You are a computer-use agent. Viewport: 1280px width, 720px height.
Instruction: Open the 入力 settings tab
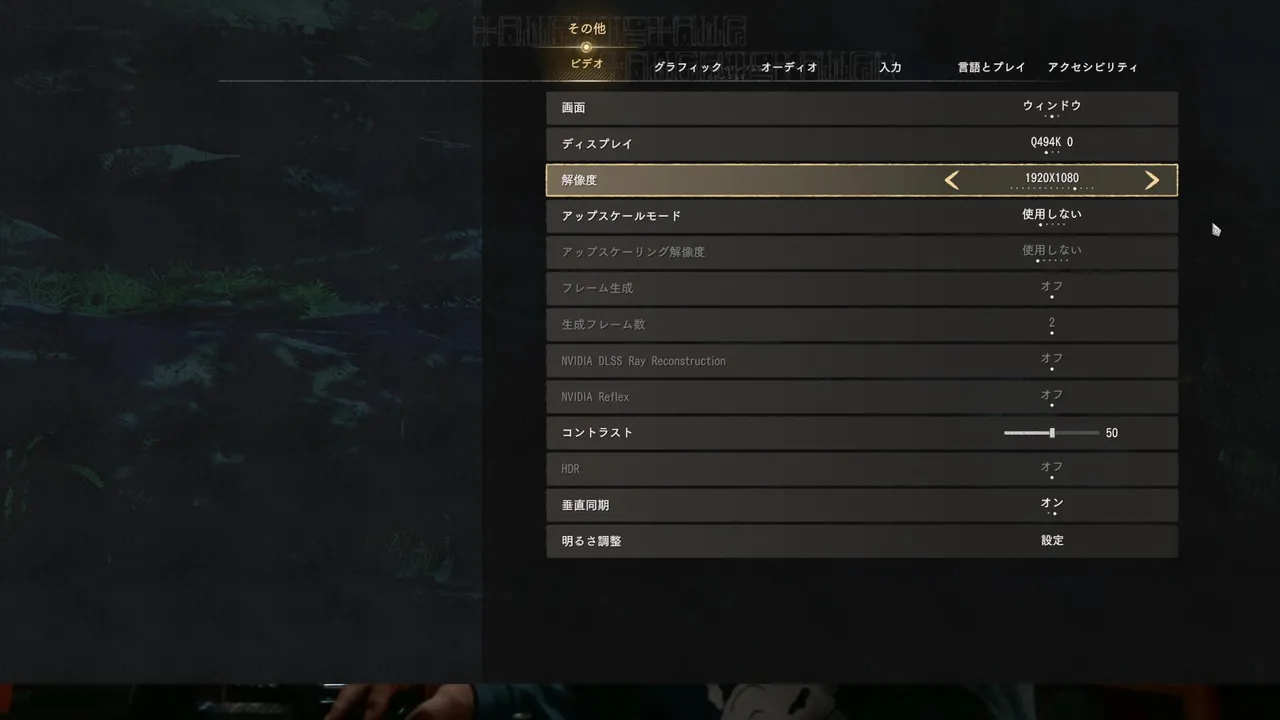890,67
